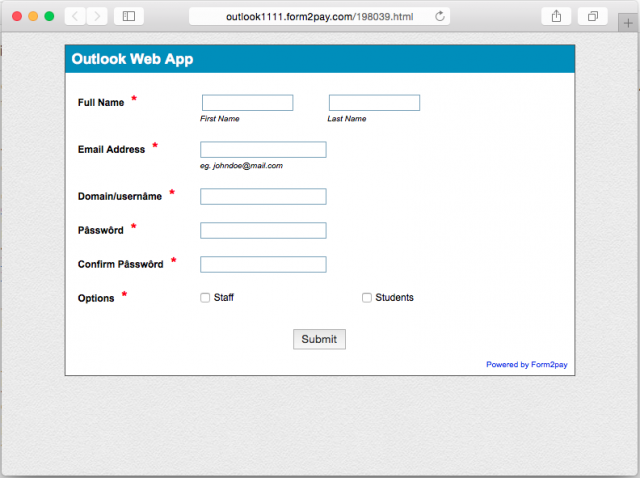The image size is (640, 478).
Task: Toggle the Safari sidebar button
Action: point(129,16)
